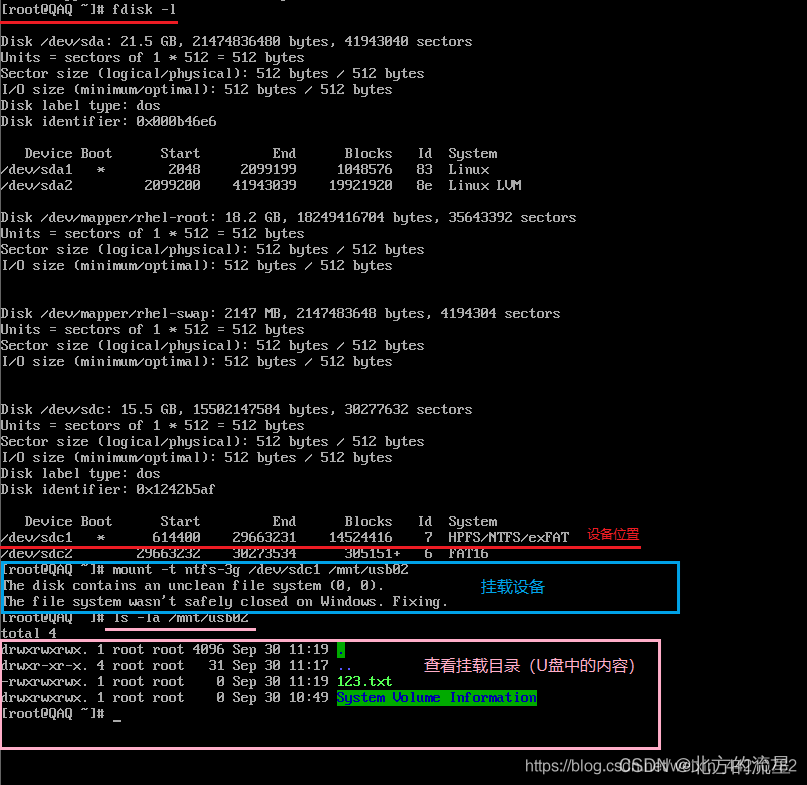Place cursor at the blinking terminal prompt
Screen dimensions: 807x785
point(116,717)
